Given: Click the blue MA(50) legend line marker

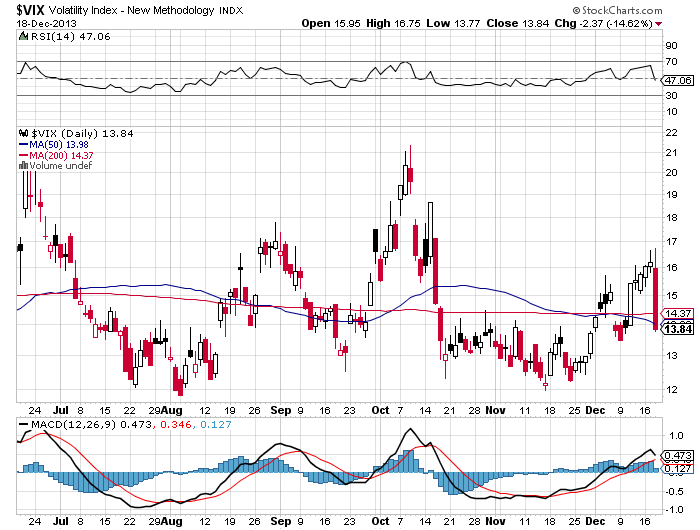Looking at the screenshot, I should pyautogui.click(x=24, y=144).
